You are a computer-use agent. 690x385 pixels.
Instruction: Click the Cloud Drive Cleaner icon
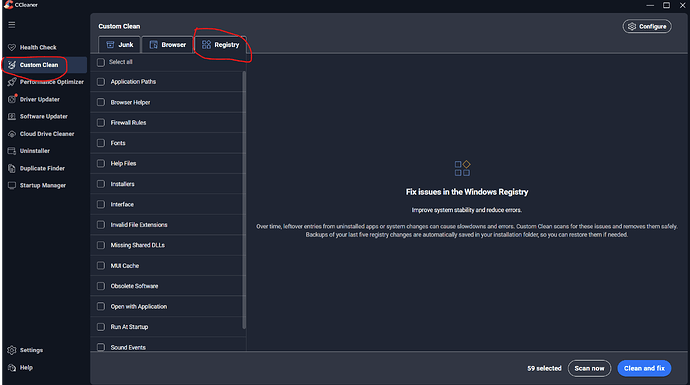(x=12, y=134)
